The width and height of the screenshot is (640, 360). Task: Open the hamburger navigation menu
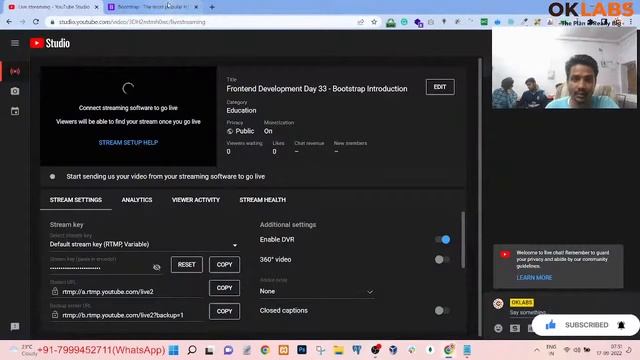15,43
